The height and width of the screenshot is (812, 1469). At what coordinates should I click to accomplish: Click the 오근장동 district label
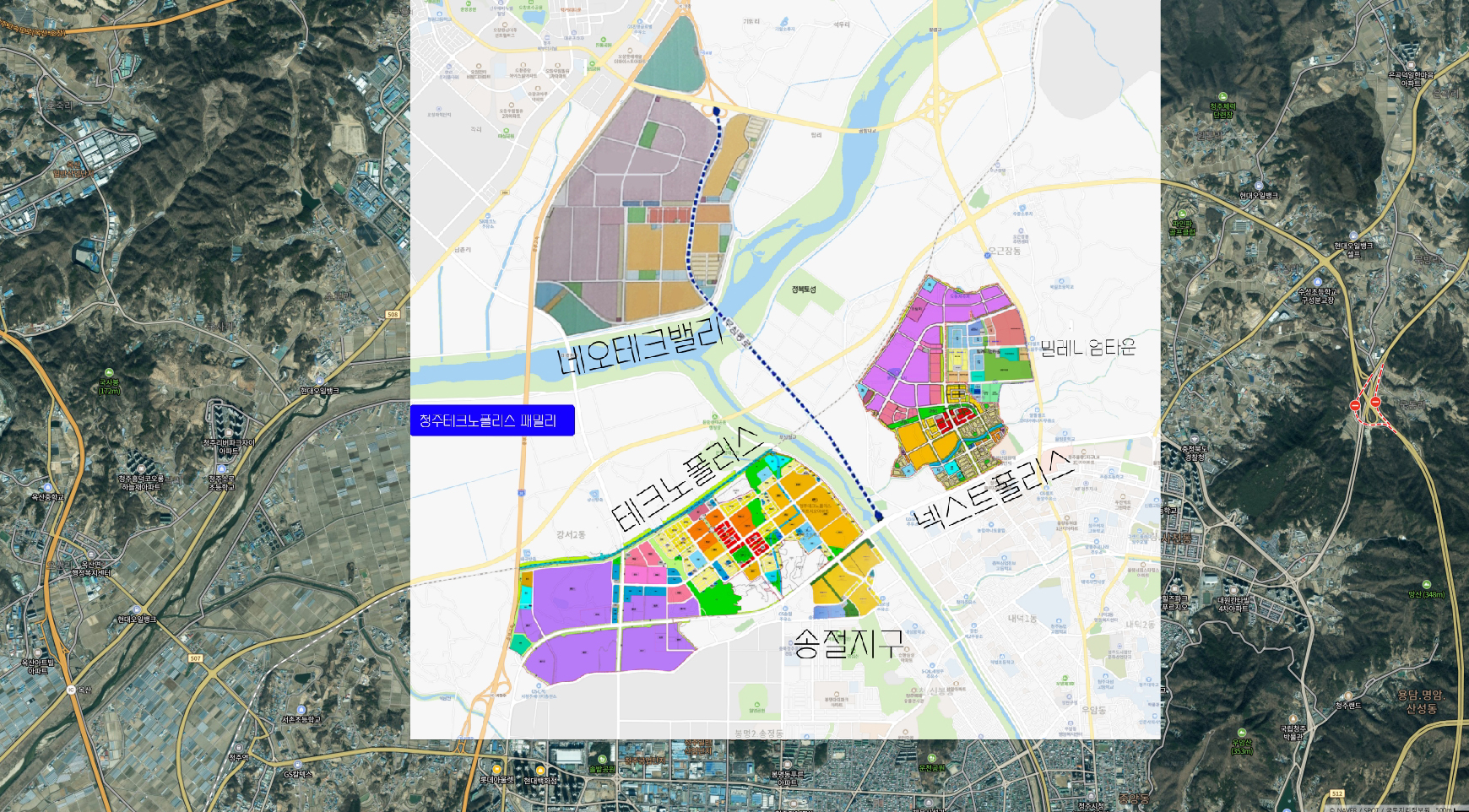[x=1005, y=251]
